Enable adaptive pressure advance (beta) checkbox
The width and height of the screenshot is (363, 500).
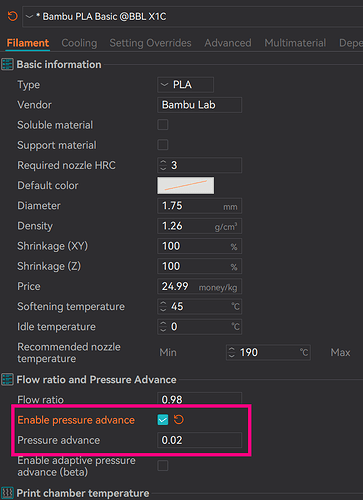coord(163,465)
